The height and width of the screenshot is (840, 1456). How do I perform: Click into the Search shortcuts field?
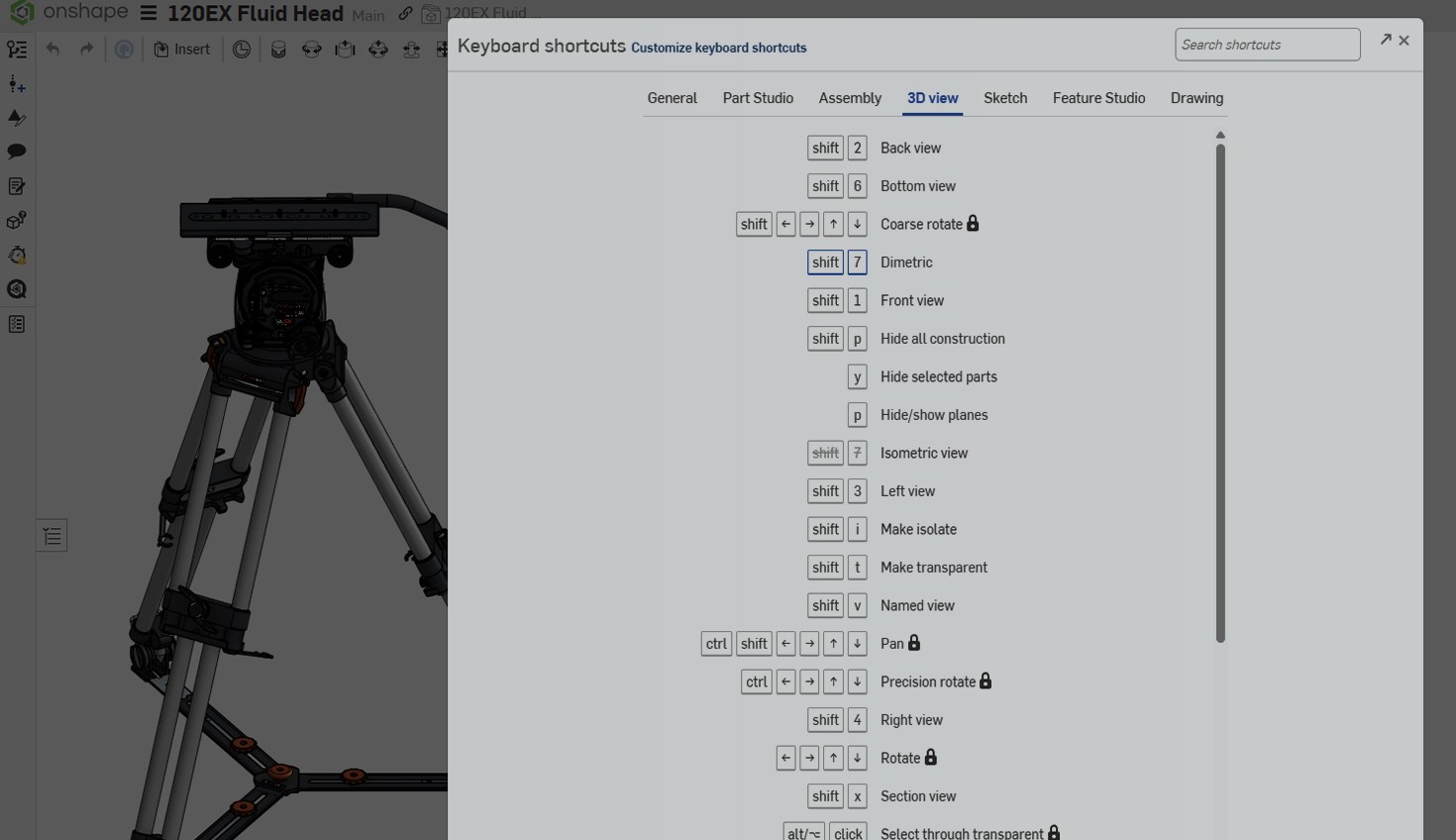(1267, 45)
